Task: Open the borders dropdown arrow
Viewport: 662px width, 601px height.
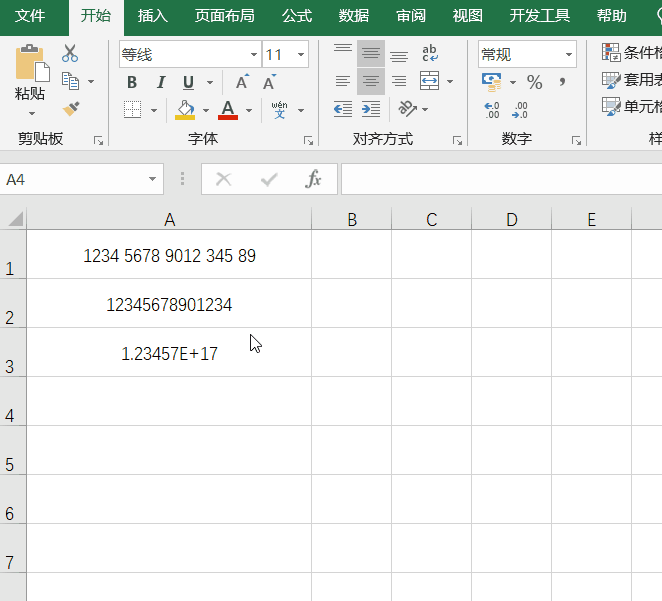Action: pos(154,111)
